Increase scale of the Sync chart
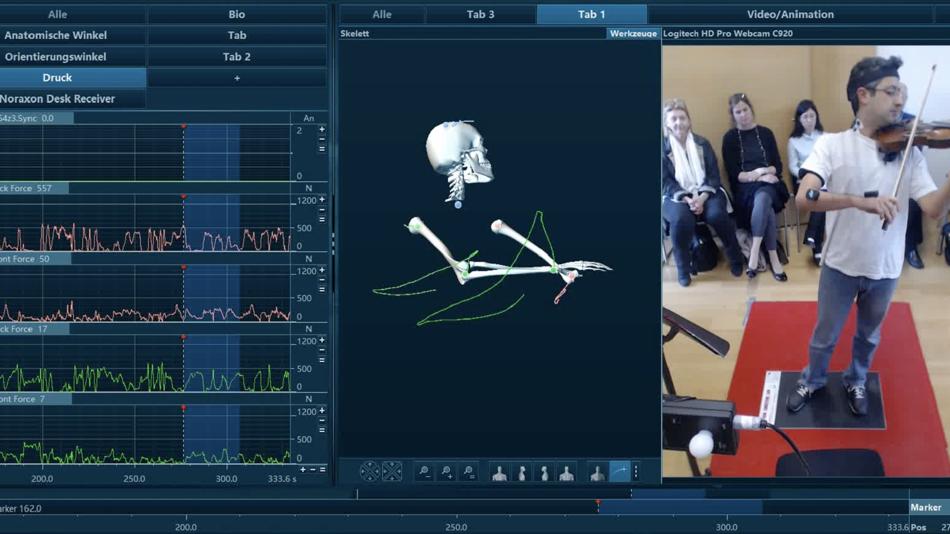950x534 pixels. pos(322,129)
